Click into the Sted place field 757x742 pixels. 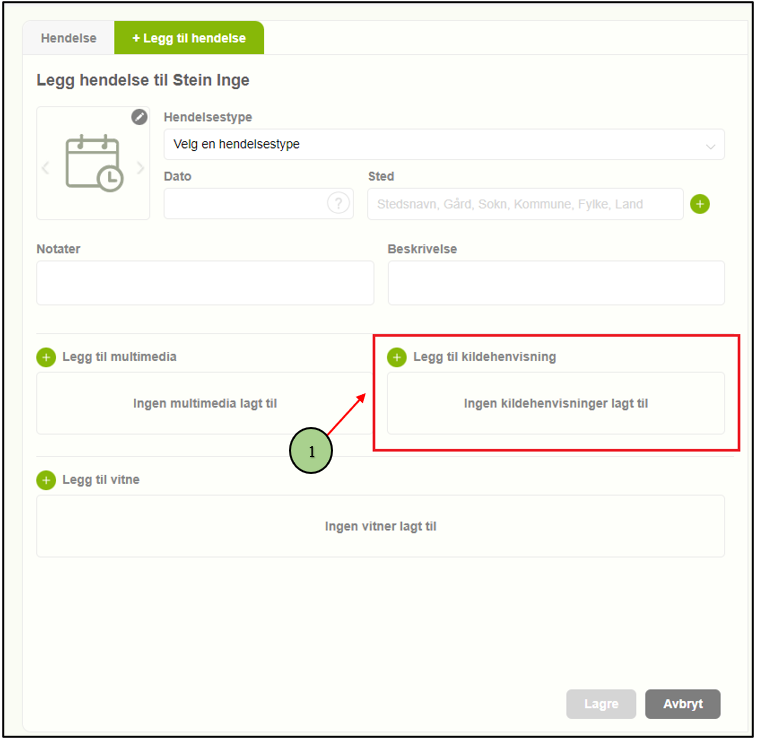click(x=525, y=204)
